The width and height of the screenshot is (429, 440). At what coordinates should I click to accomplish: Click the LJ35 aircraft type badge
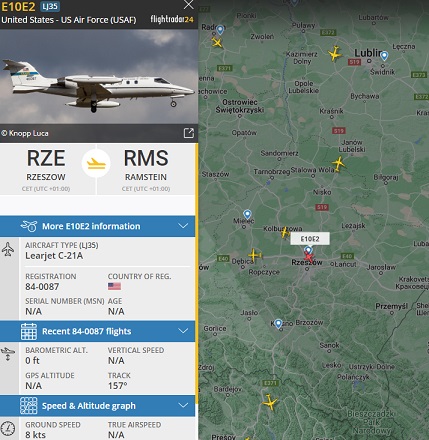pyautogui.click(x=50, y=6)
